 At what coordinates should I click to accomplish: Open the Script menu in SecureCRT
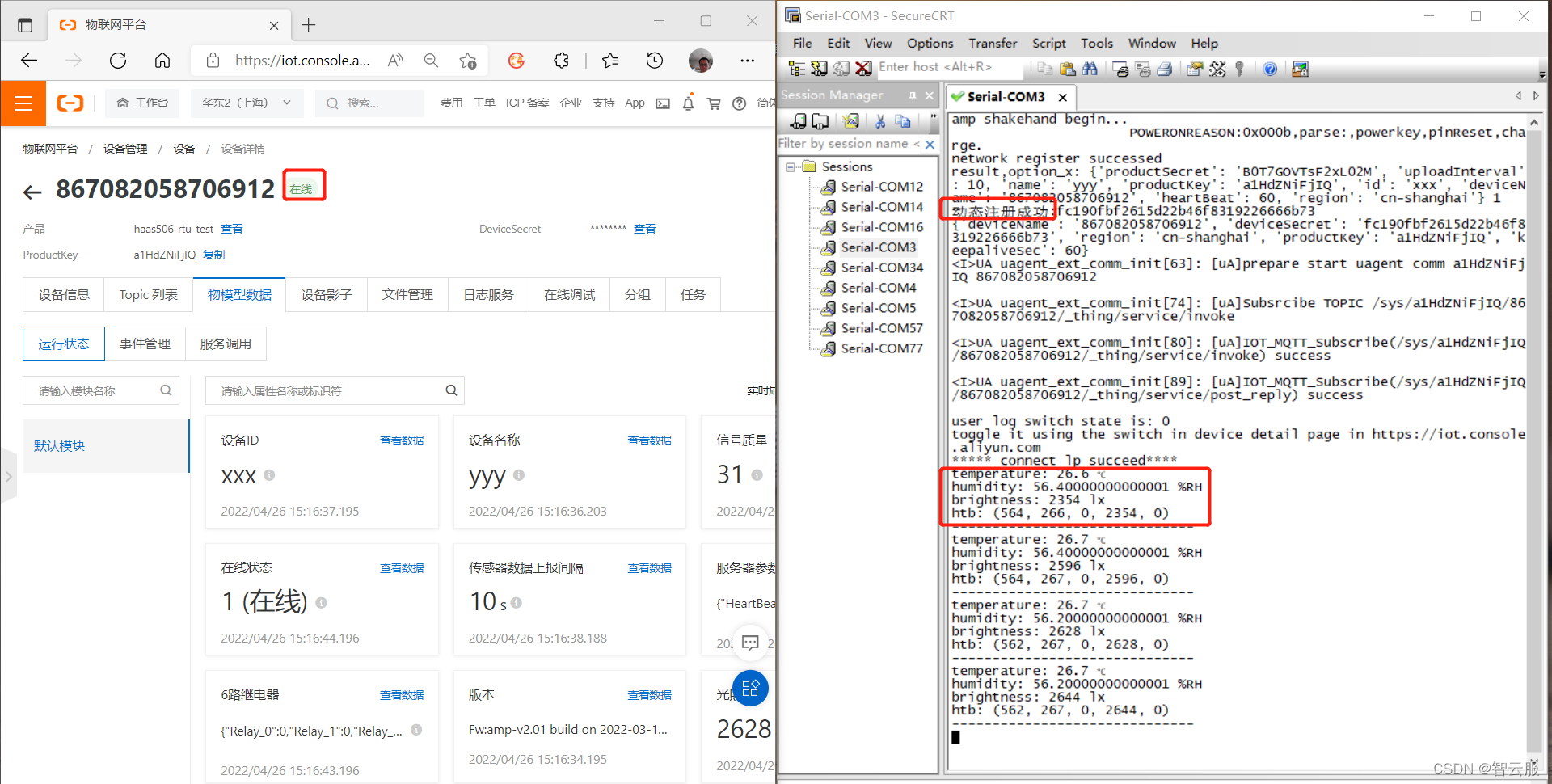(x=1048, y=44)
